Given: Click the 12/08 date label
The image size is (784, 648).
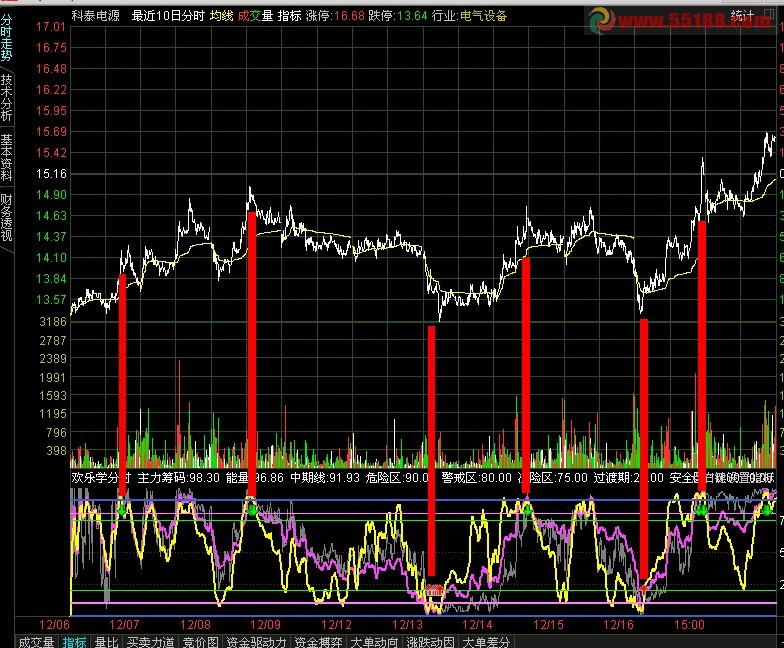Looking at the screenshot, I should coord(196,624).
